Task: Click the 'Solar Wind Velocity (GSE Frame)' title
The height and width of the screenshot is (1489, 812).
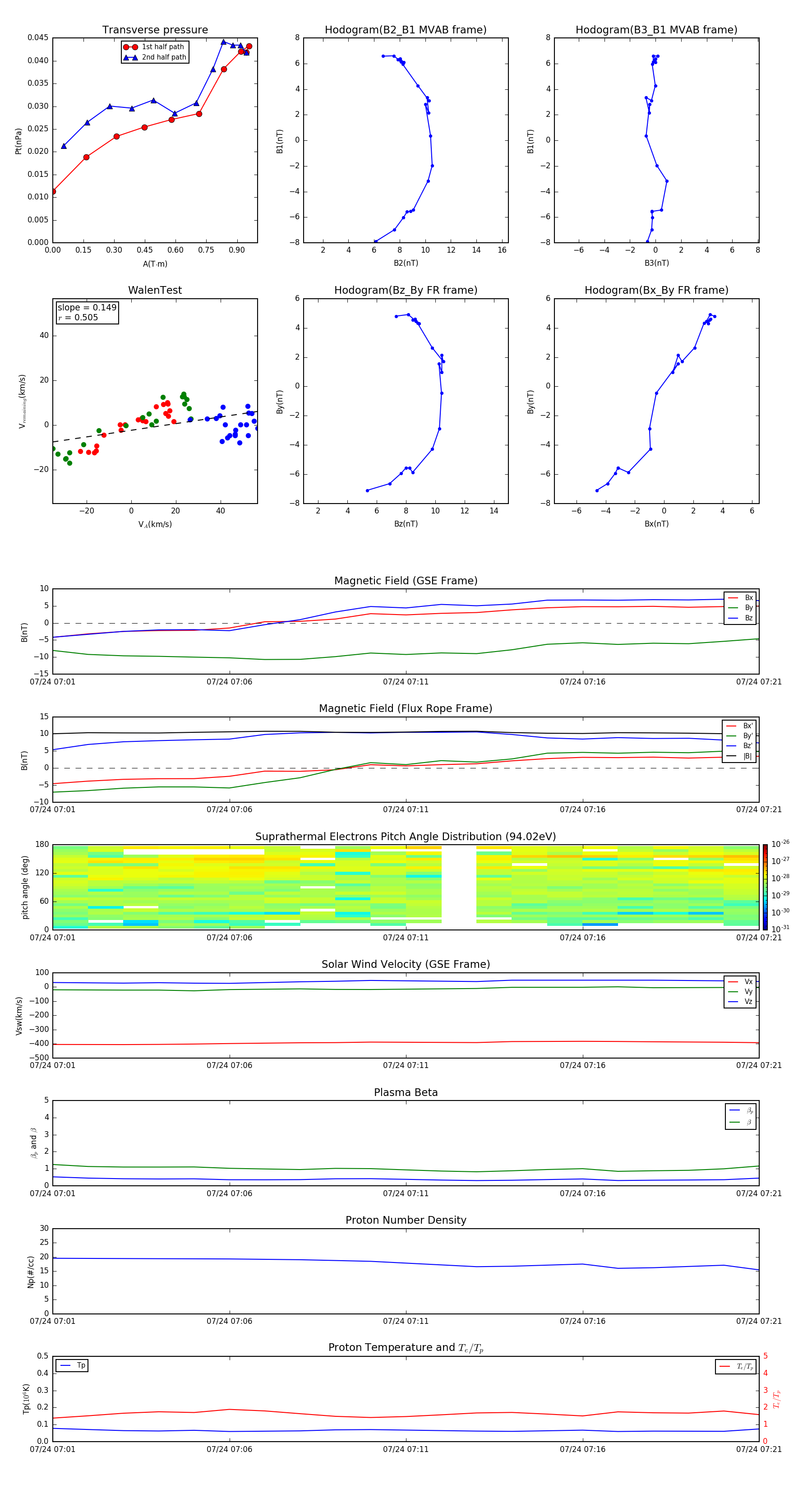Action: tap(406, 965)
